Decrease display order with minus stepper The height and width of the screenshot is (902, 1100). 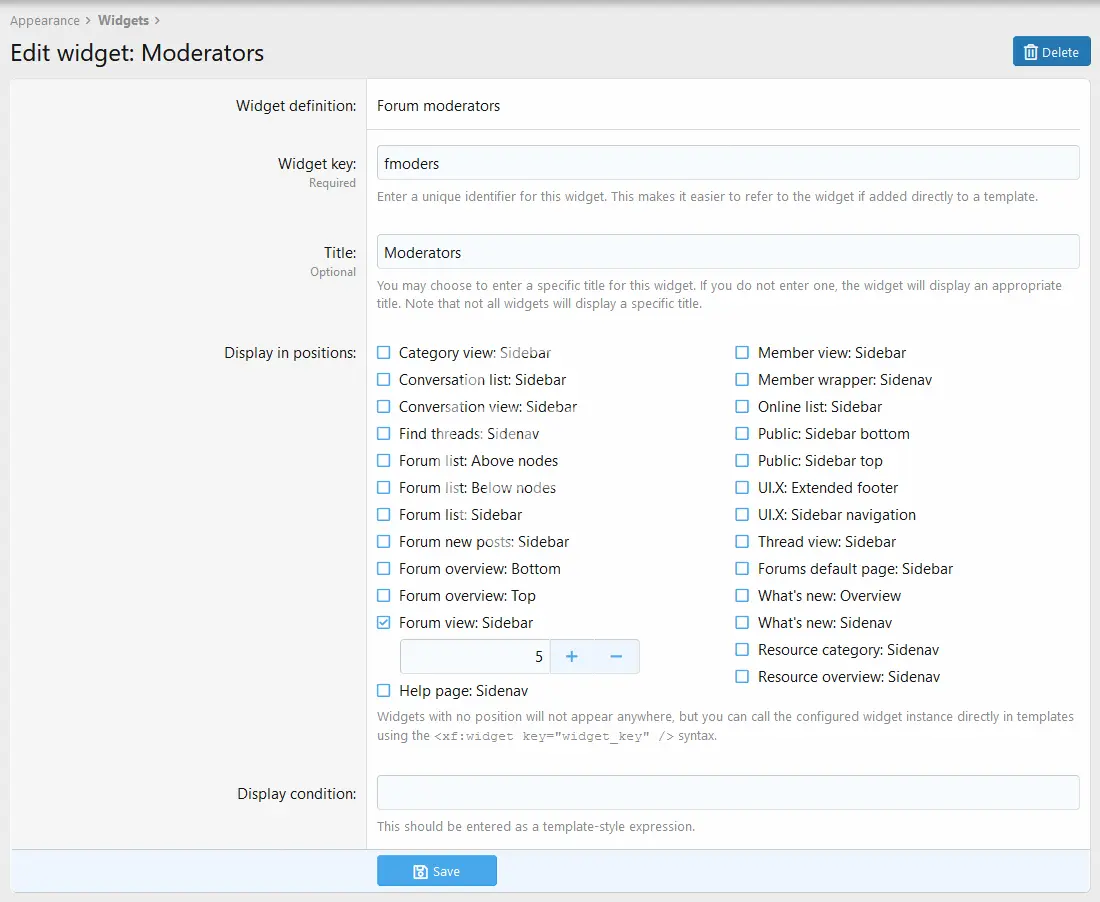(616, 656)
